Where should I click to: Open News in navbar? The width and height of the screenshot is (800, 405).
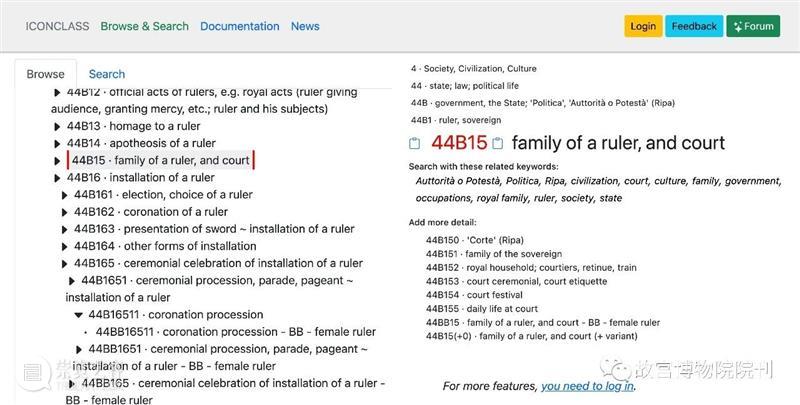(x=305, y=26)
